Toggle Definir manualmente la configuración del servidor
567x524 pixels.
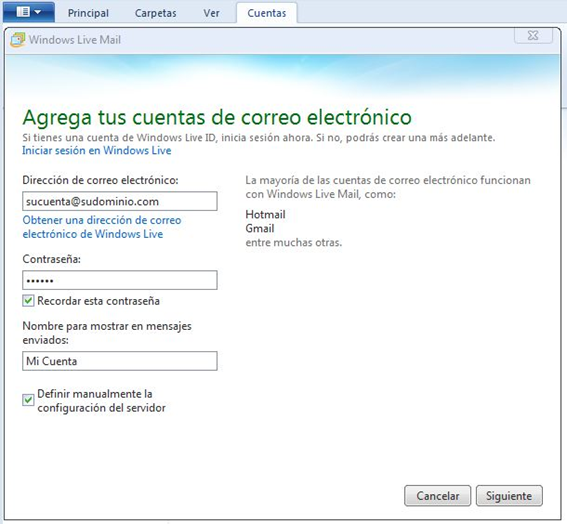(28, 400)
